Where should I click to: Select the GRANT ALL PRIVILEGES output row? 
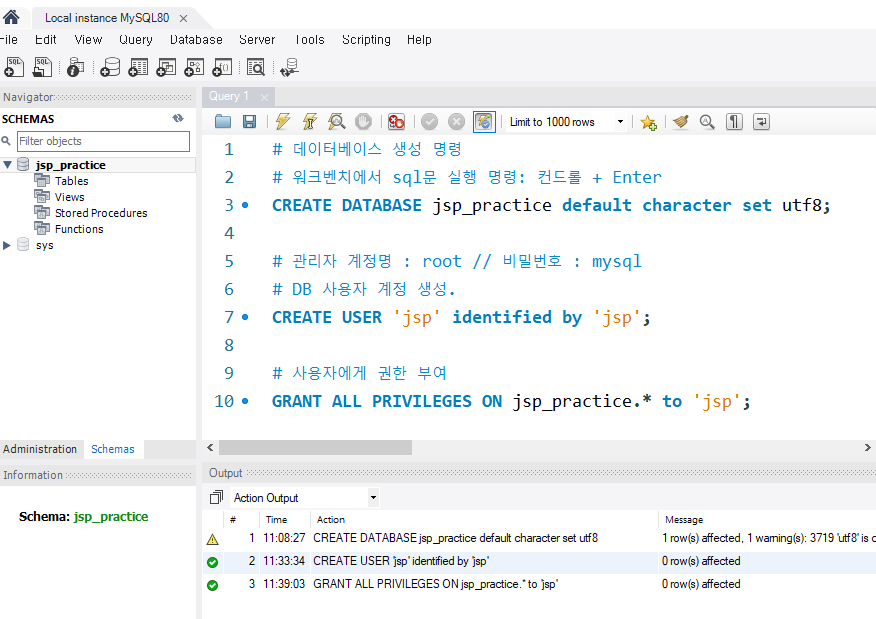[539, 584]
